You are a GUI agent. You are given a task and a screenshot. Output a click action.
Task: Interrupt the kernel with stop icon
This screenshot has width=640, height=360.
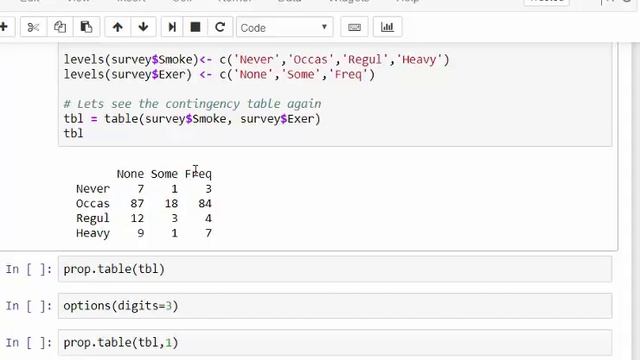point(196,27)
